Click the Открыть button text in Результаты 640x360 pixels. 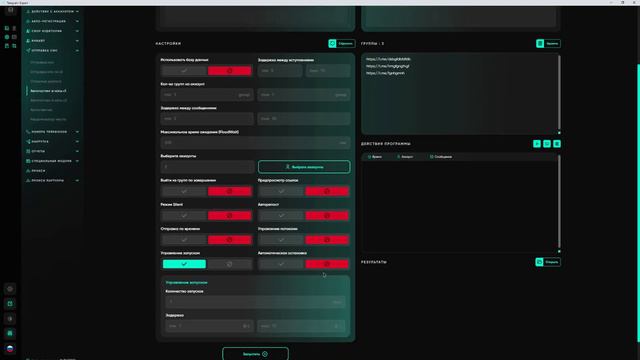click(x=551, y=262)
